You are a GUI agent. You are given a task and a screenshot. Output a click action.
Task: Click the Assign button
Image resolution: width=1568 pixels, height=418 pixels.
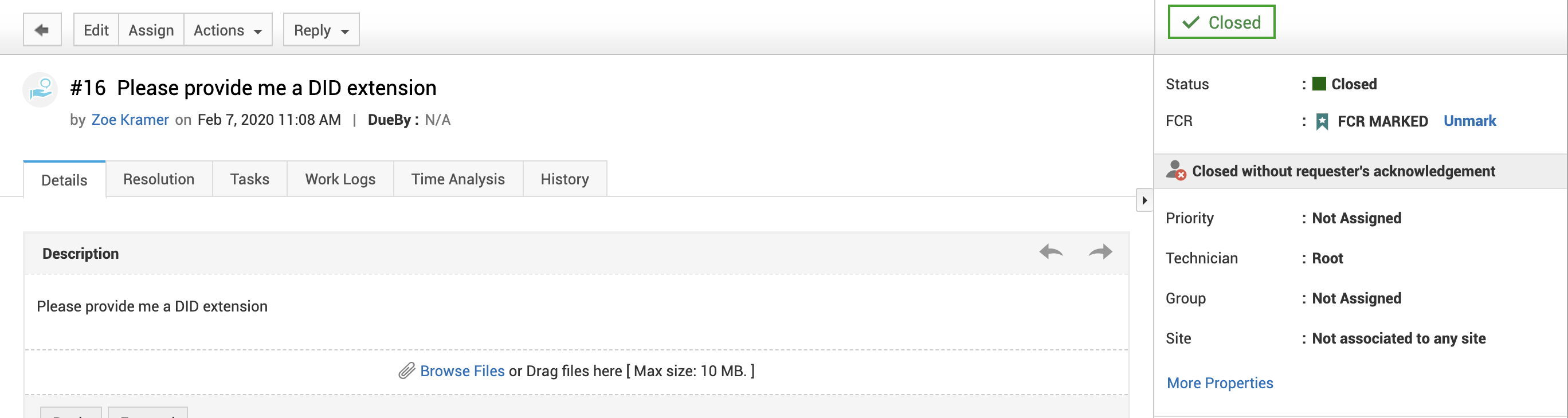151,30
